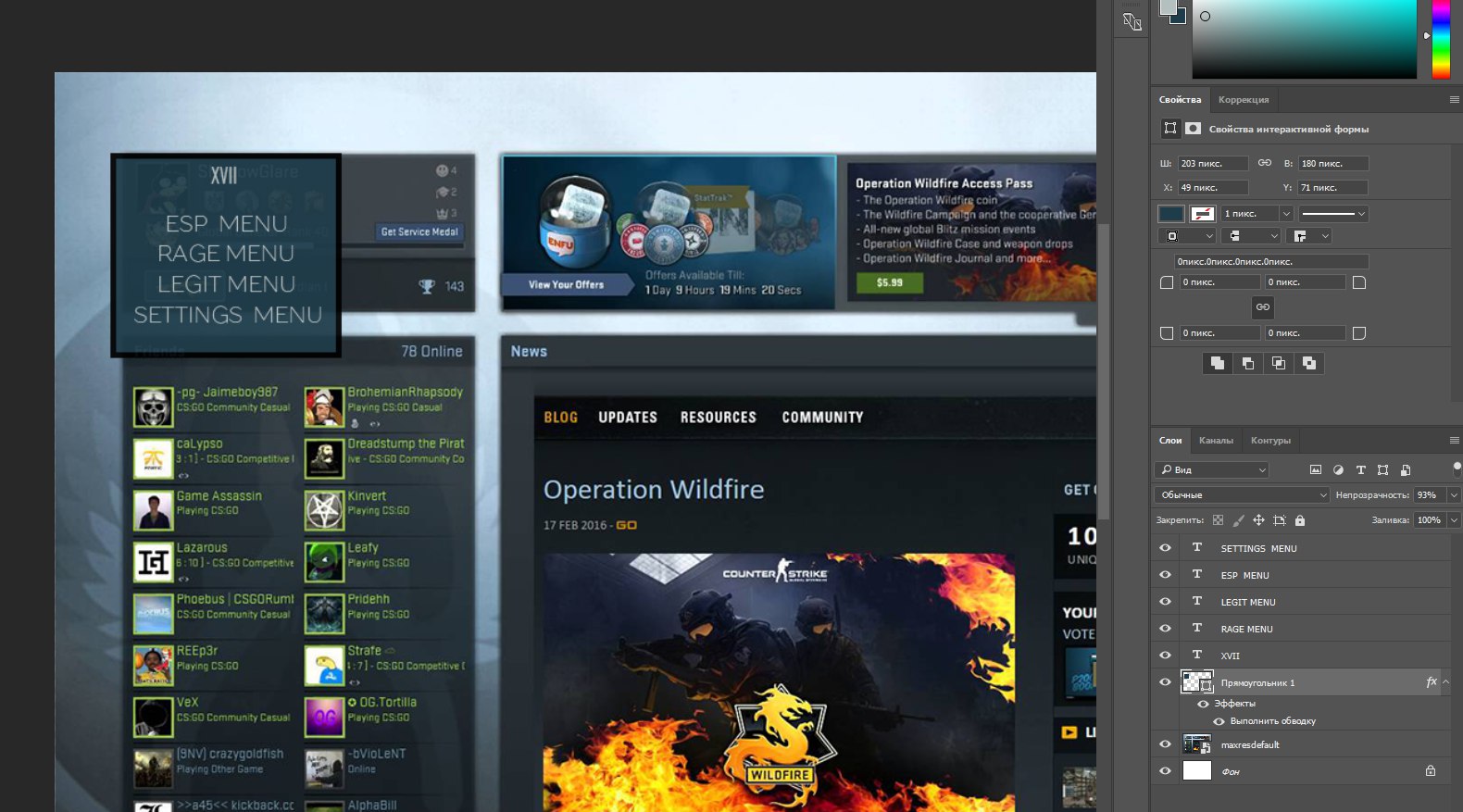1463x812 pixels.
Task: Click lock icon on Фон layer
Action: (1431, 770)
